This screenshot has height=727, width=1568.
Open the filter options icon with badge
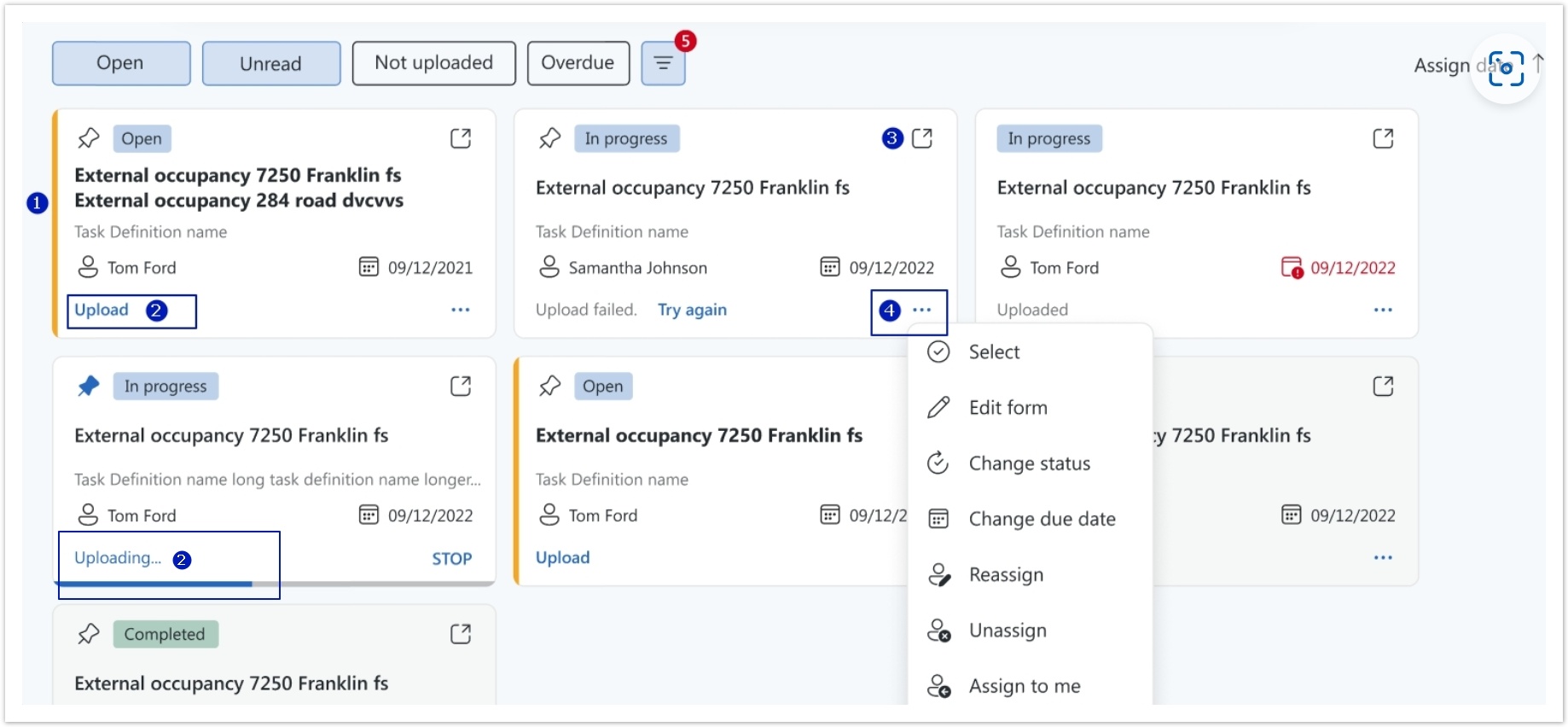663,63
